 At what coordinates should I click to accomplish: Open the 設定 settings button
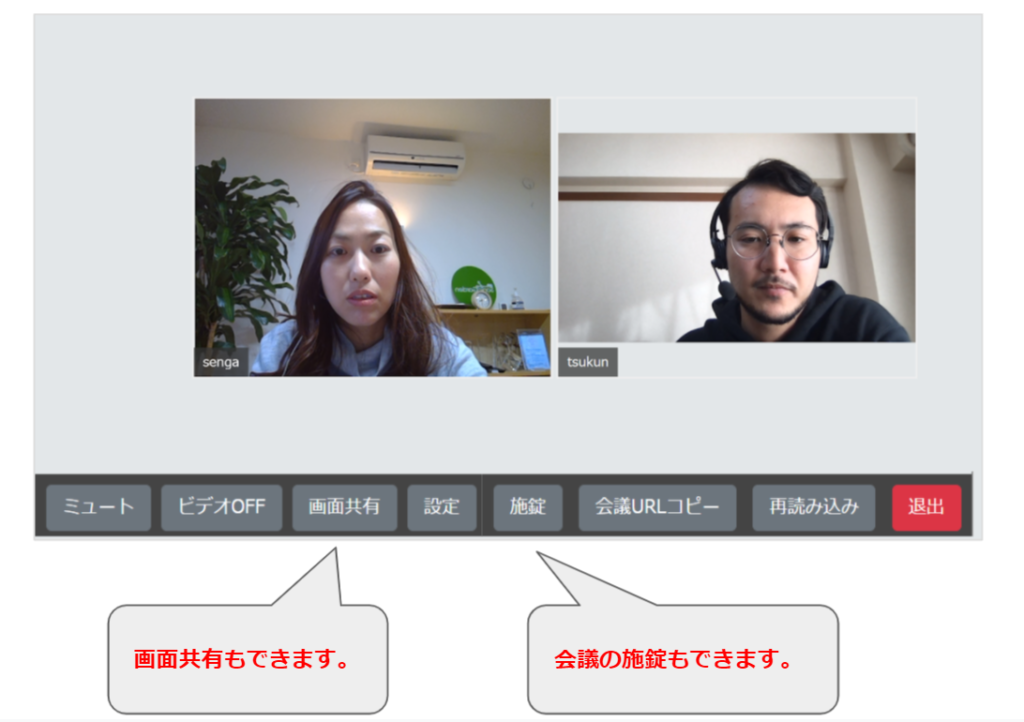tap(441, 507)
